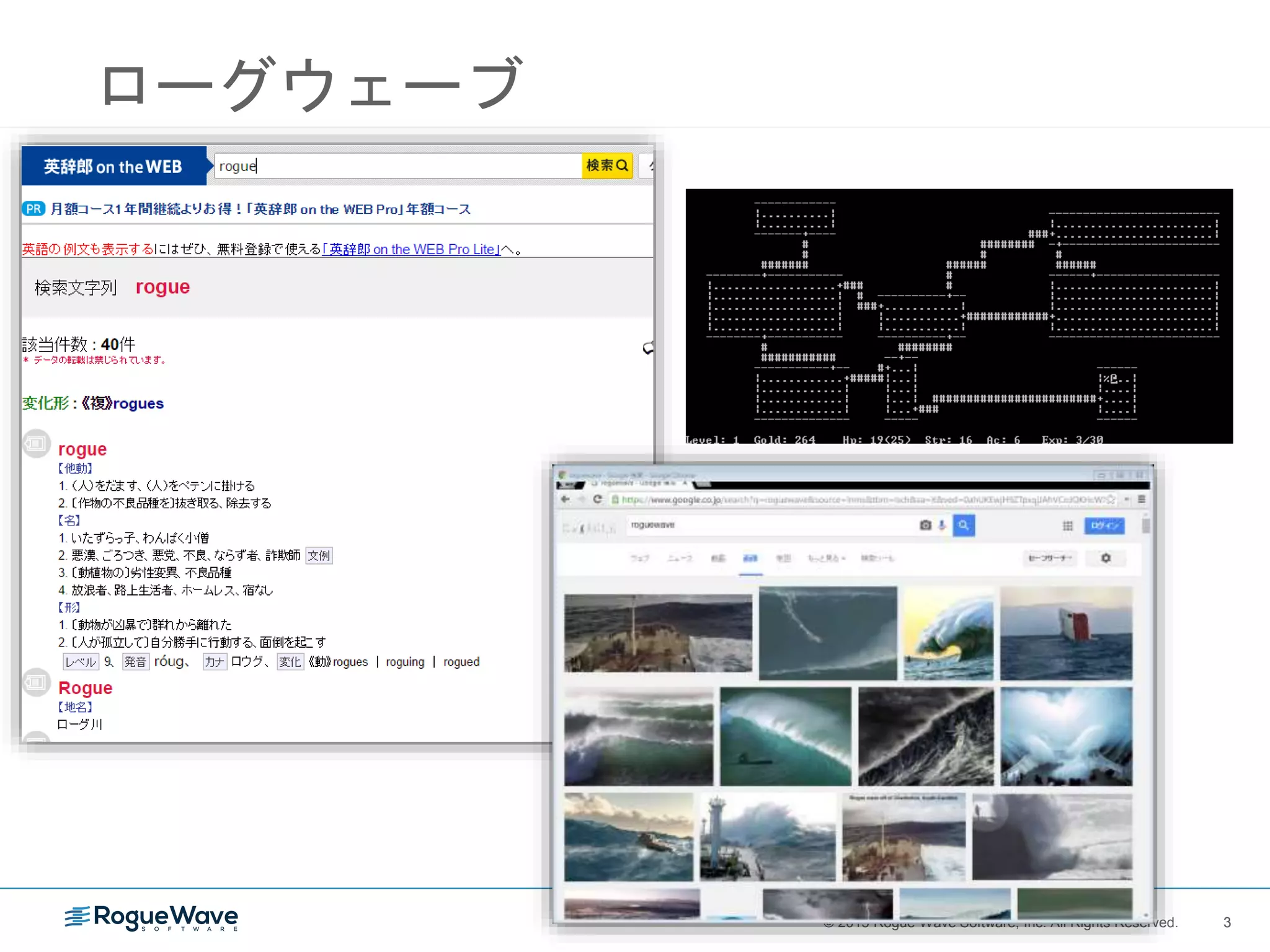Image resolution: width=1270 pixels, height=952 pixels.
Task: Open the 検索ツール search tools
Action: pyautogui.click(x=877, y=558)
